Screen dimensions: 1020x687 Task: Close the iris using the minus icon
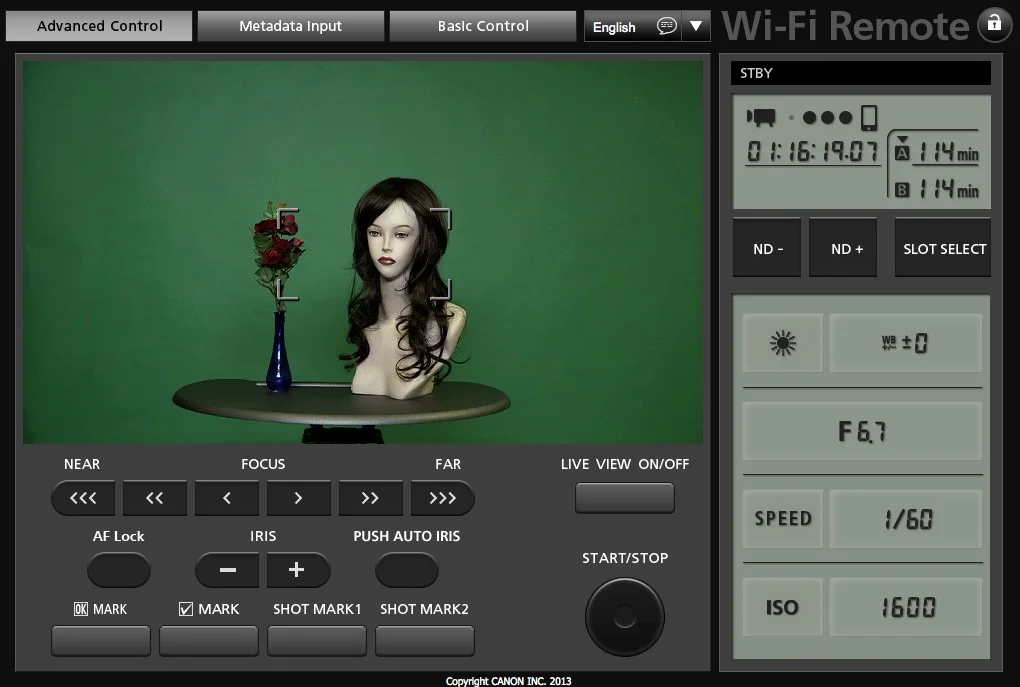(226, 570)
